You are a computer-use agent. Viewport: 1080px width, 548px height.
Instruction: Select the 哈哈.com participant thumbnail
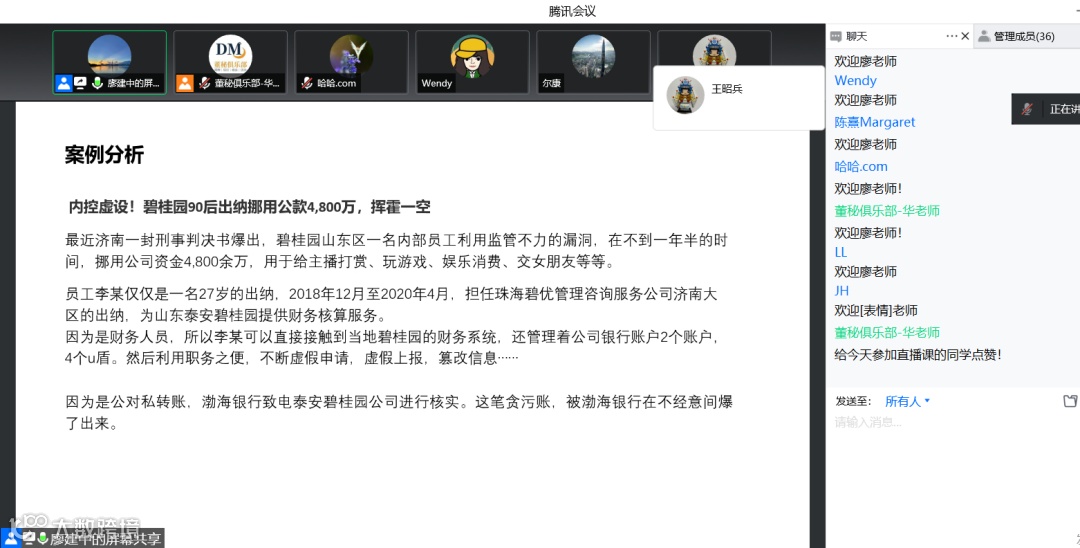point(351,62)
